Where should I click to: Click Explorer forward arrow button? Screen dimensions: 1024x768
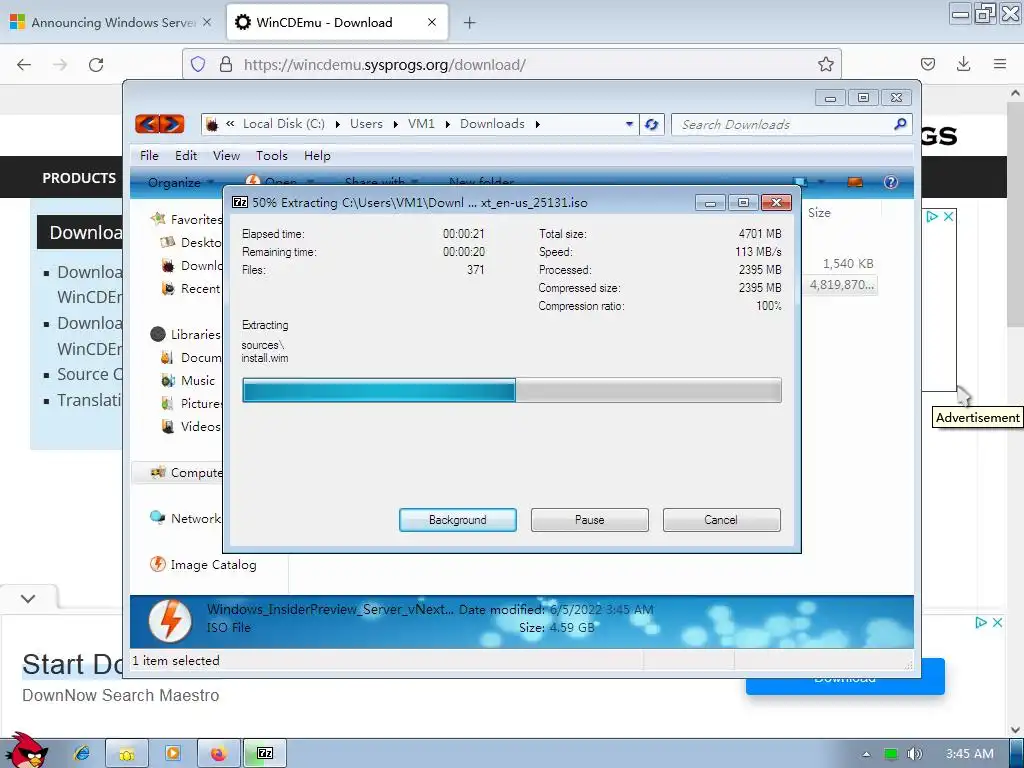coord(172,123)
